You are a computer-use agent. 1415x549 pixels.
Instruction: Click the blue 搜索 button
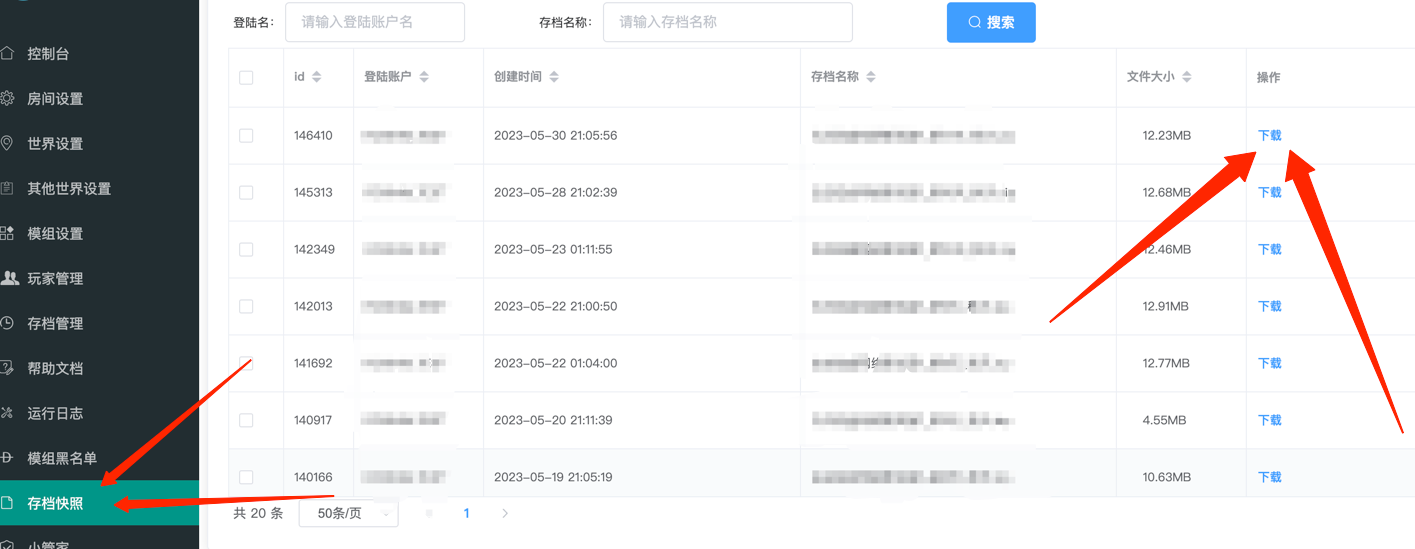990,23
